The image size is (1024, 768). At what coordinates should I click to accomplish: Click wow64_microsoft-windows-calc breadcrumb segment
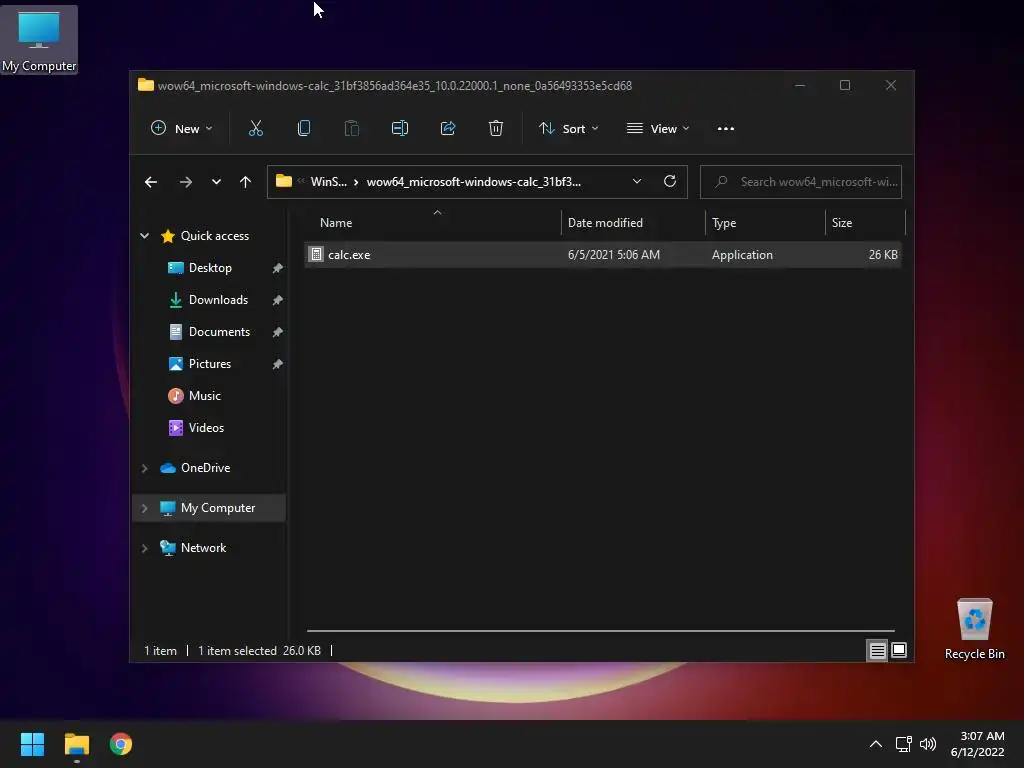(x=473, y=182)
